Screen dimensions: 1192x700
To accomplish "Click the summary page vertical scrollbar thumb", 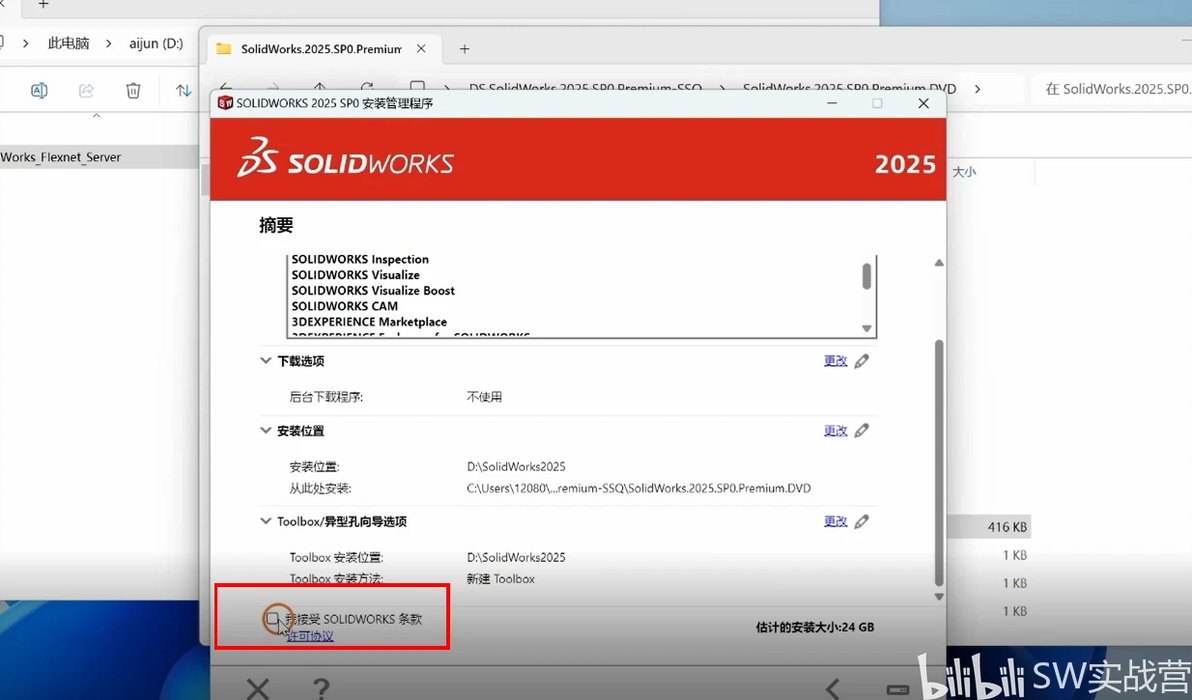I will (x=939, y=463).
